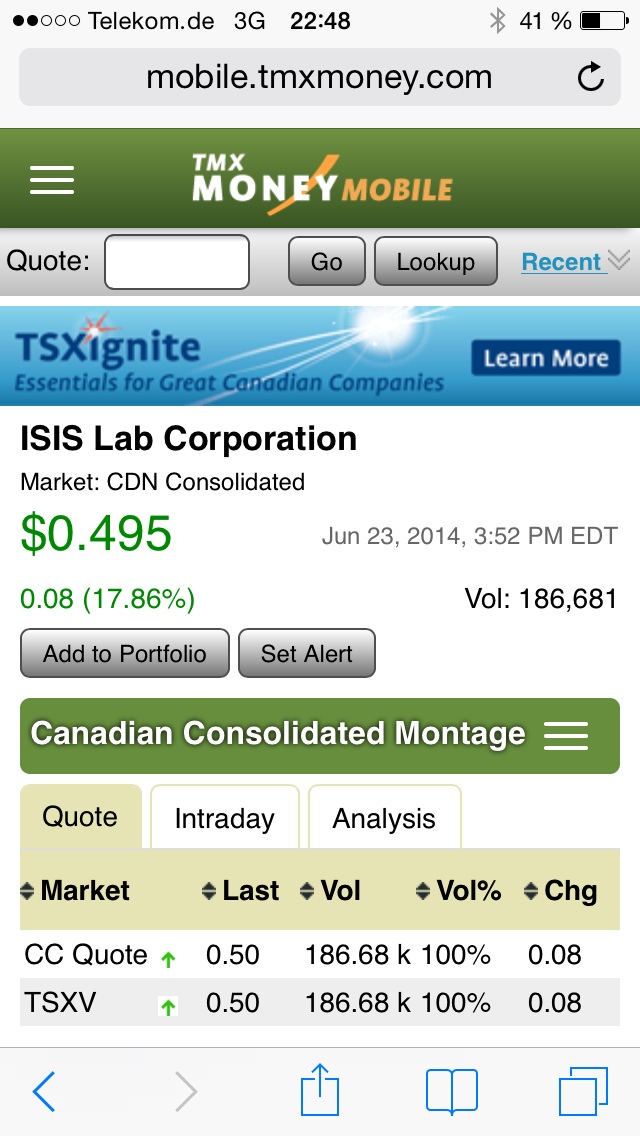Open the Canadian Consolidated Montage menu

coord(566,735)
